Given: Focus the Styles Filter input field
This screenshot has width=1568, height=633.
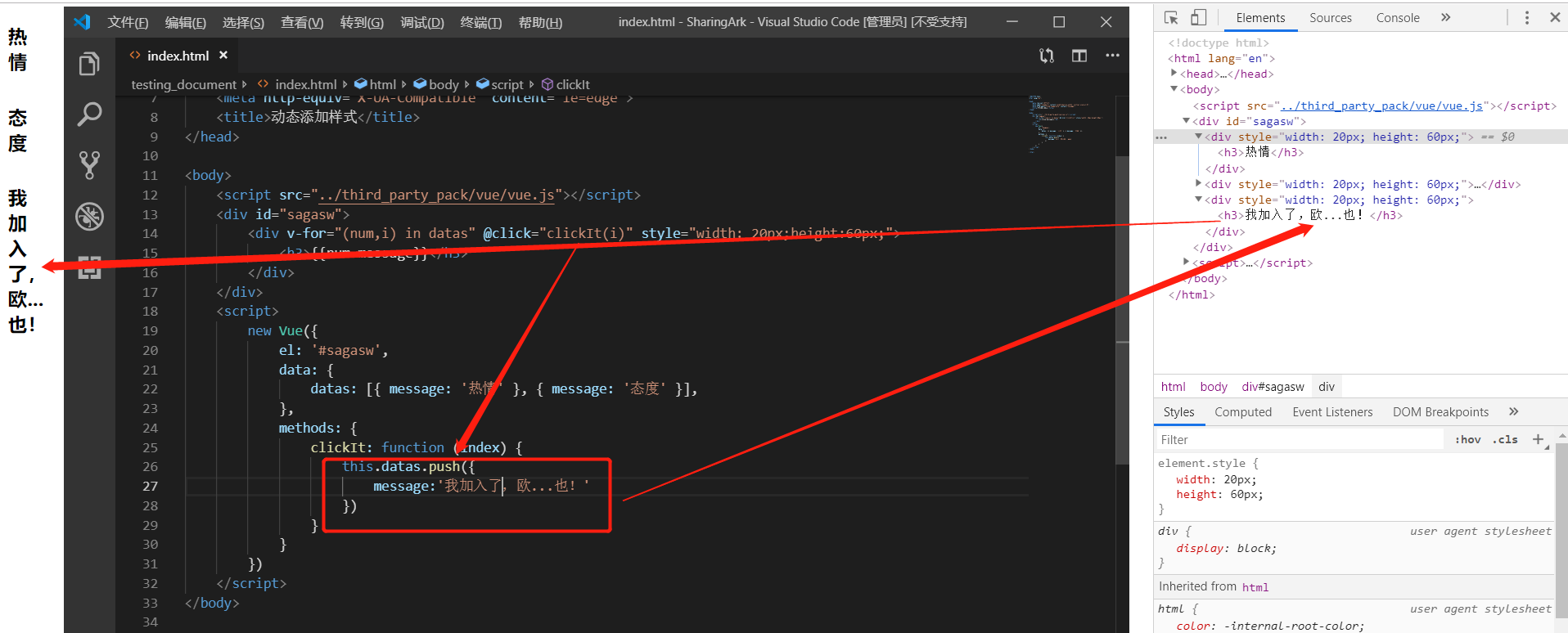Looking at the screenshot, I should tap(1300, 439).
